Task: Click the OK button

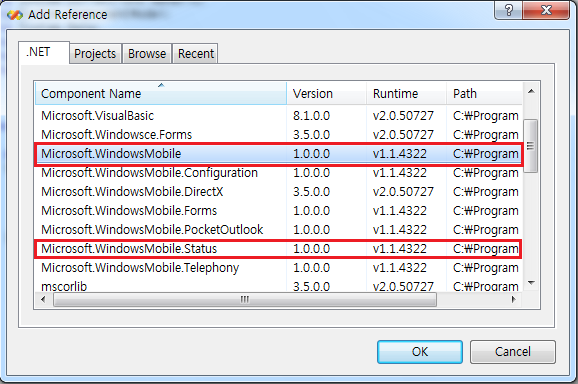Action: coord(419,352)
